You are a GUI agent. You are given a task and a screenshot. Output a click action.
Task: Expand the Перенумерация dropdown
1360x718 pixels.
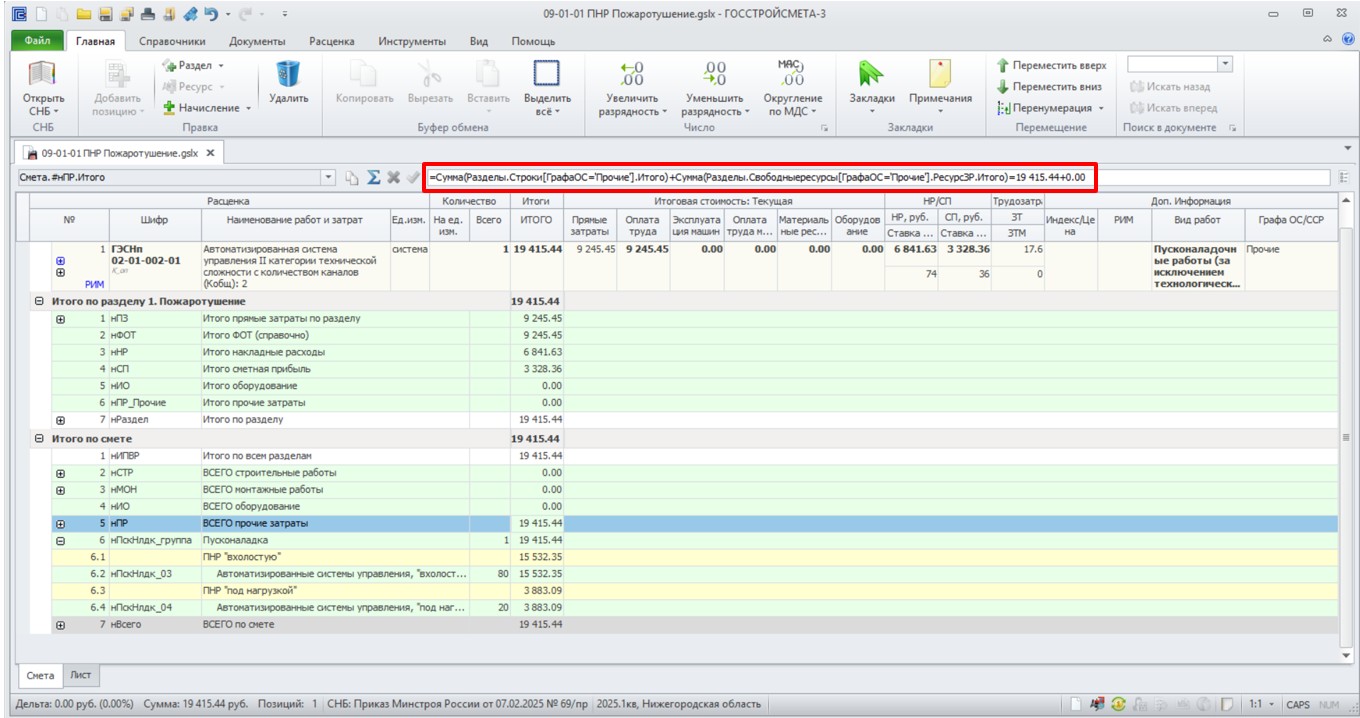[1101, 108]
